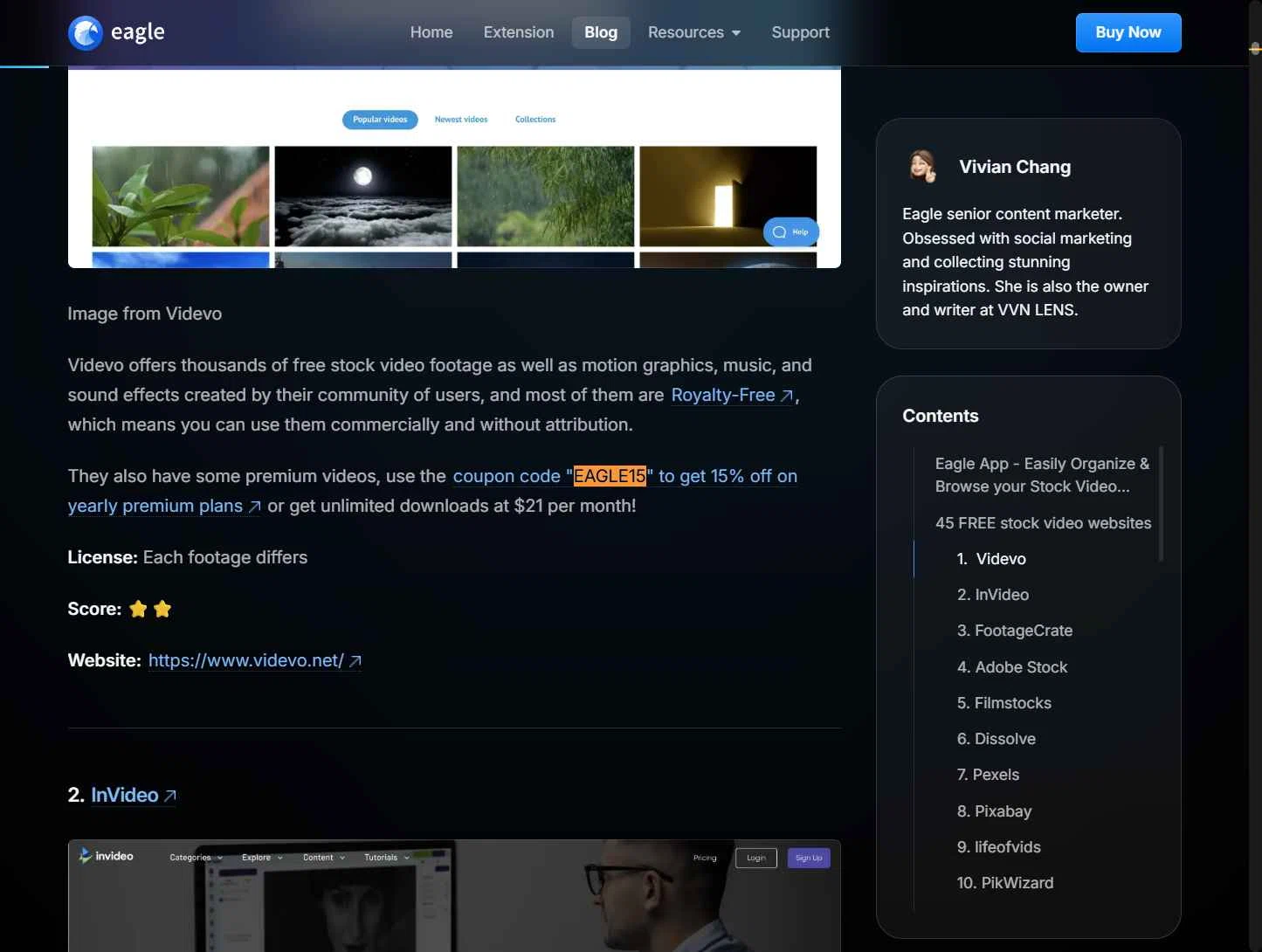Viewport: 1262px width, 952px height.
Task: Click the green leaf video thumbnail
Action: (x=181, y=197)
